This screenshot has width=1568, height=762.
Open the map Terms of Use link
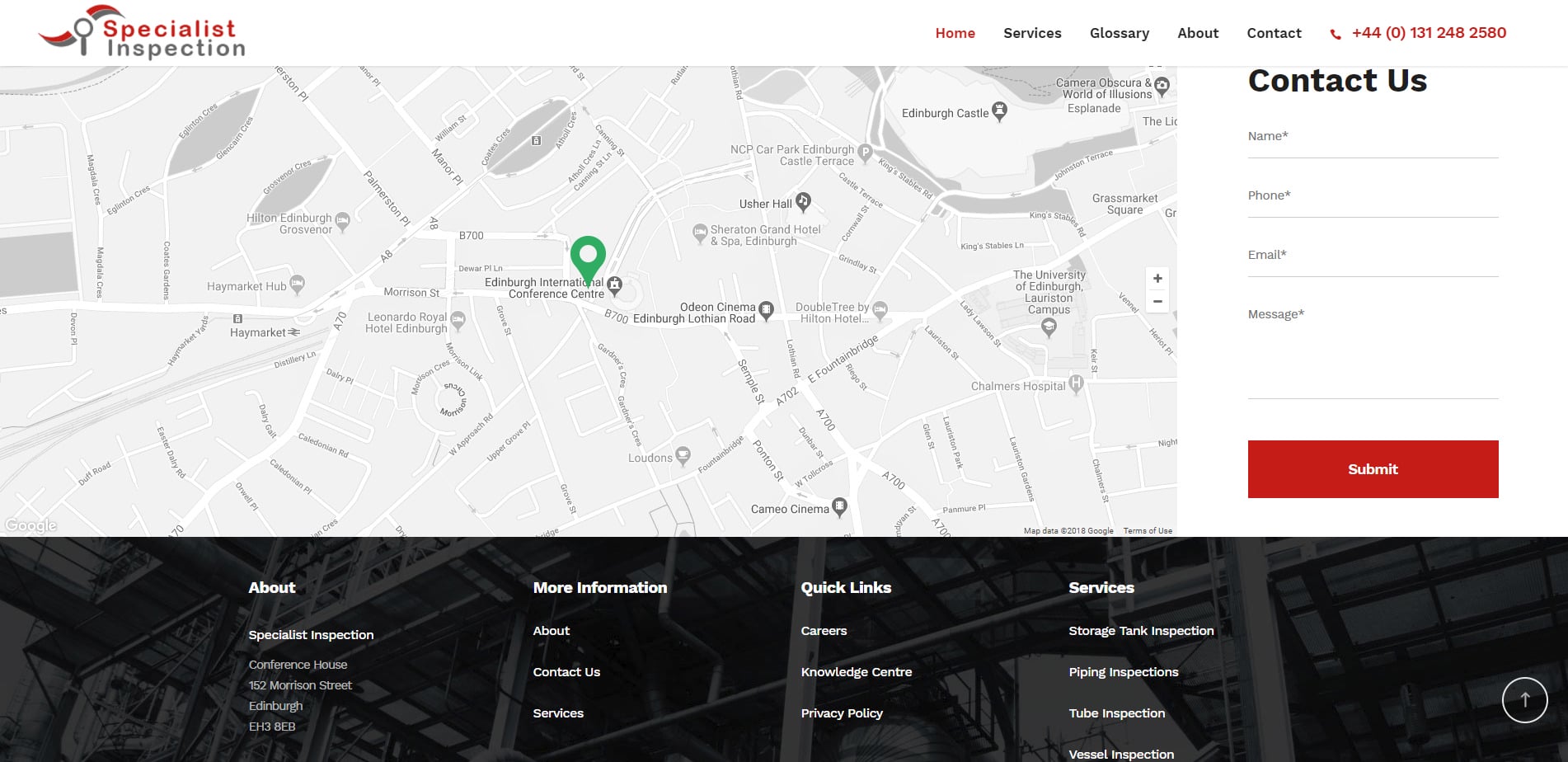click(x=1148, y=531)
